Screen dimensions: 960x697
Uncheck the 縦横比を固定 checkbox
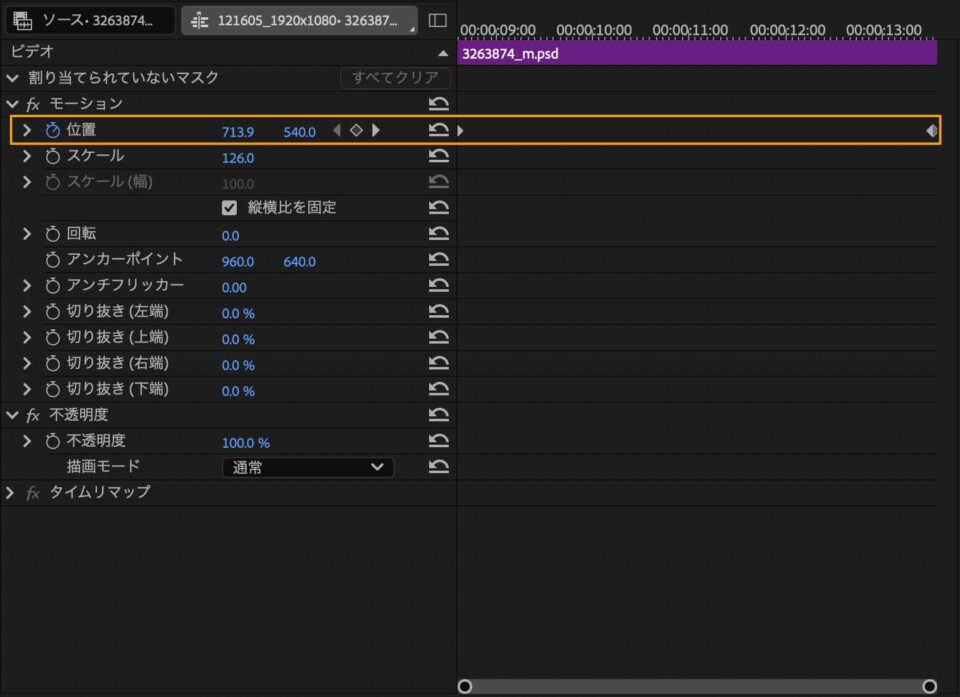coord(230,208)
